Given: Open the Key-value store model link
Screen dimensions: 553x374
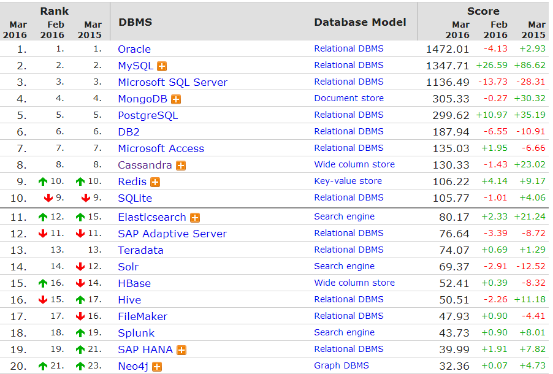Looking at the screenshot, I should coord(348,181).
